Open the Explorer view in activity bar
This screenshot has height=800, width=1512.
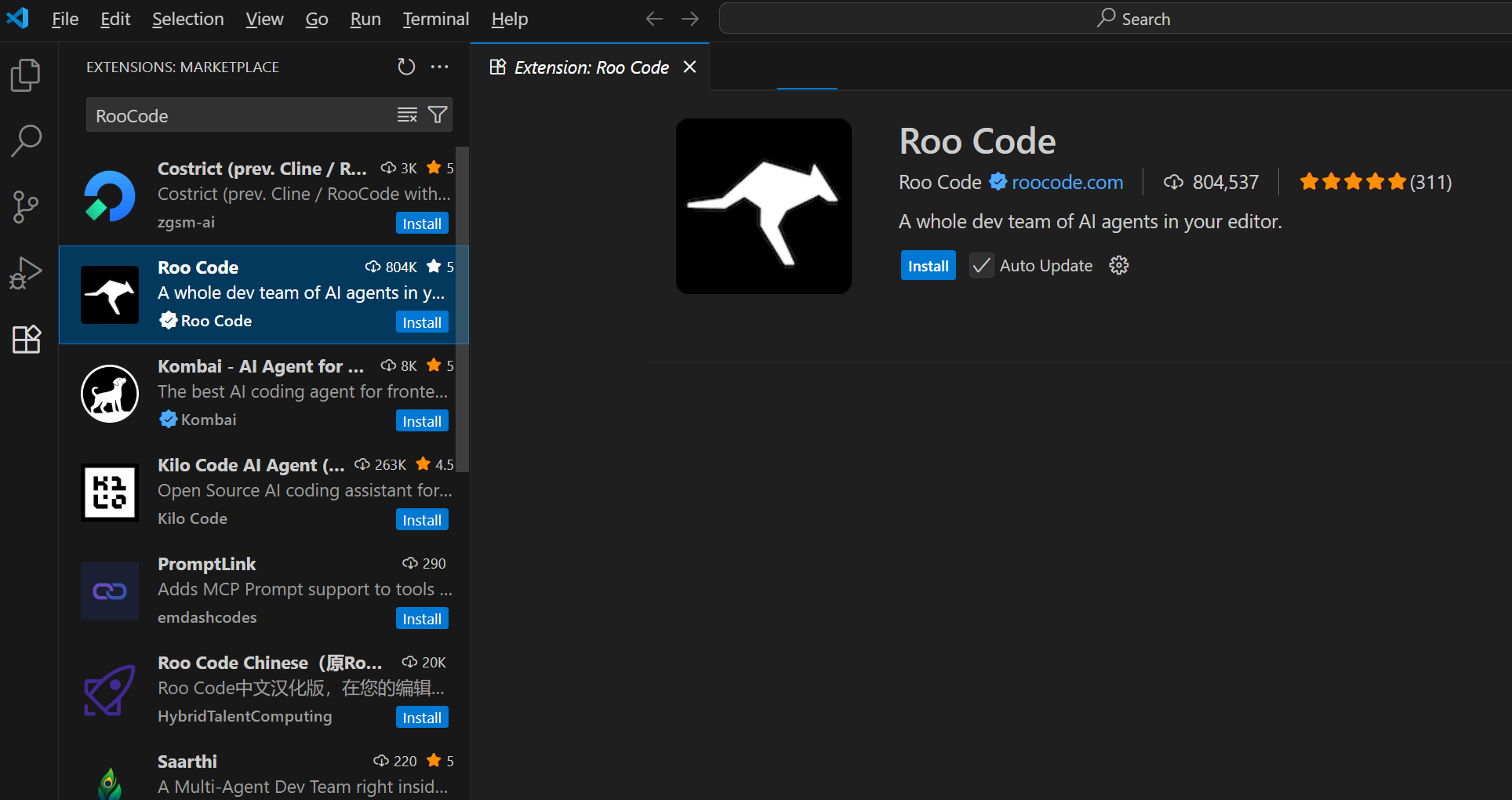click(x=26, y=75)
